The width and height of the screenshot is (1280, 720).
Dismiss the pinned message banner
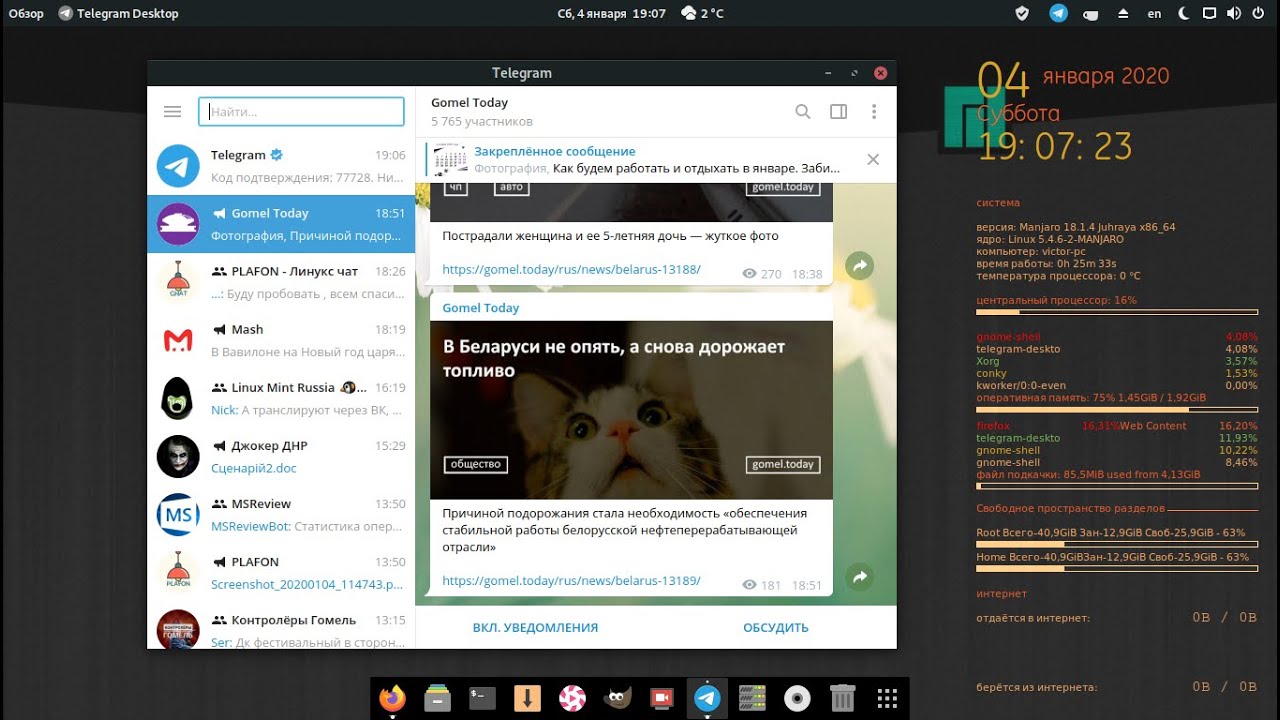(873, 160)
